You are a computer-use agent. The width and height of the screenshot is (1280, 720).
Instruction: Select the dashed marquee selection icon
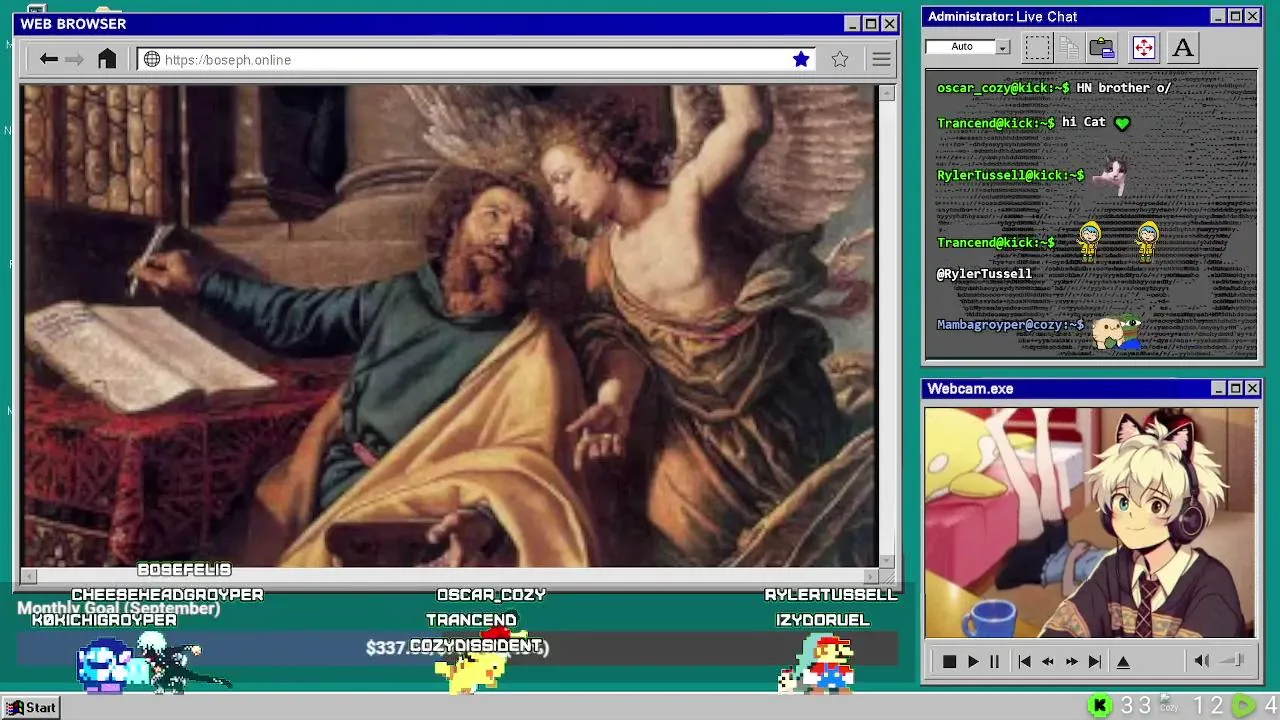point(1037,47)
